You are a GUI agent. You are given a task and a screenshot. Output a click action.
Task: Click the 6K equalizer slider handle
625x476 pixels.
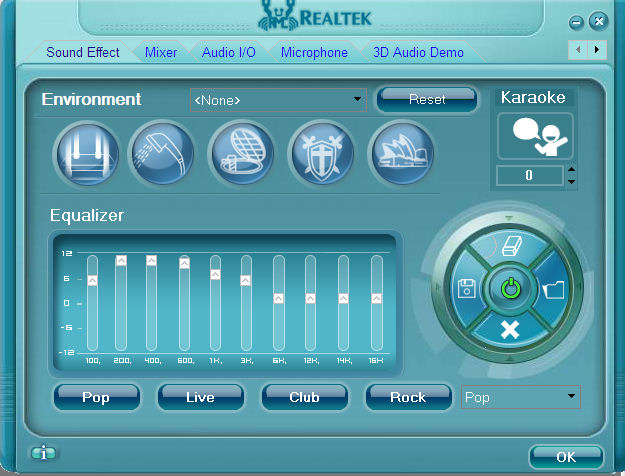pyautogui.click(x=279, y=298)
